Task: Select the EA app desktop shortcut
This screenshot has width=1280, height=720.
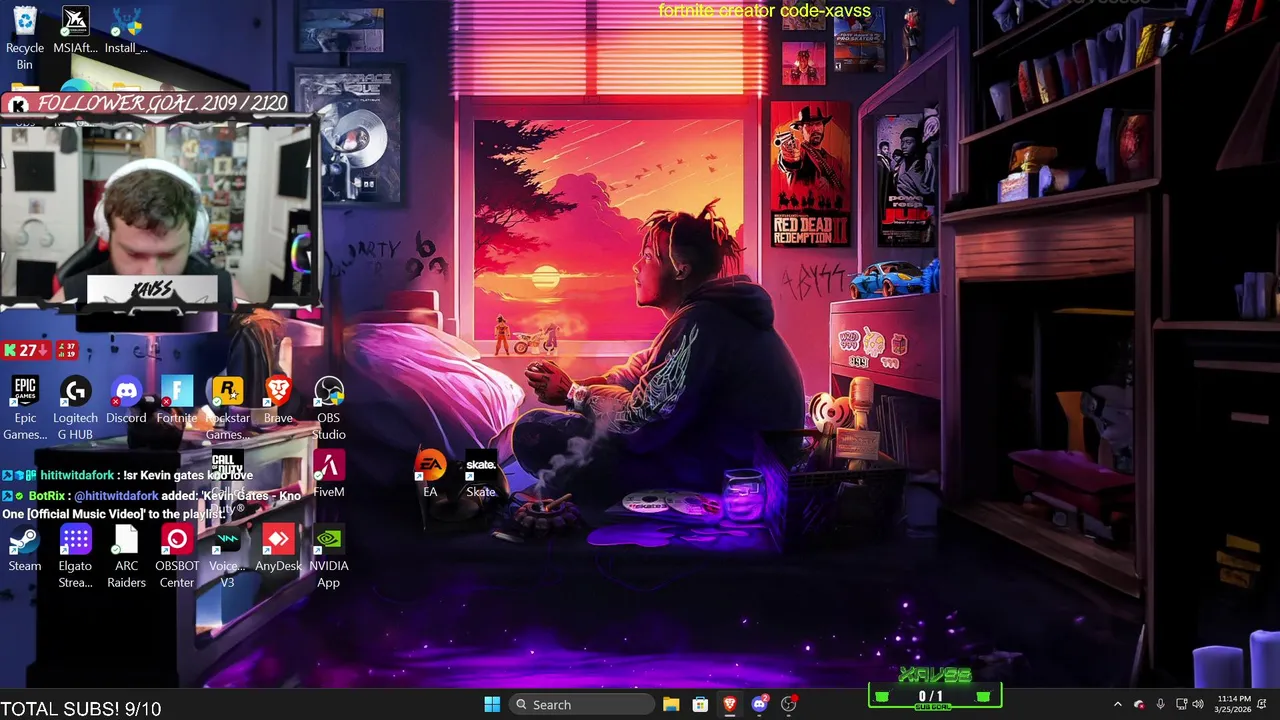Action: pos(430,475)
